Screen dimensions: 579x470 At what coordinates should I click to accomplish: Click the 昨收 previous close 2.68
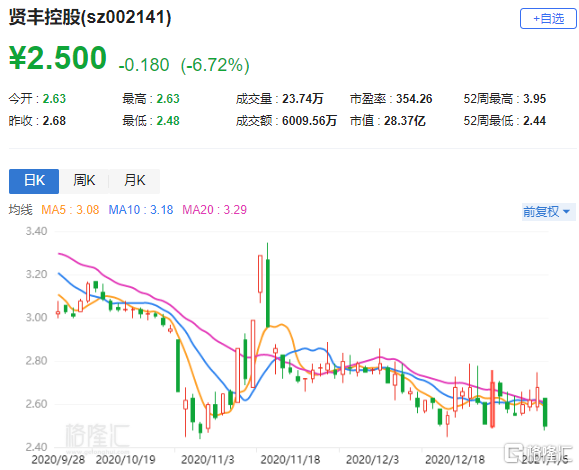54,121
